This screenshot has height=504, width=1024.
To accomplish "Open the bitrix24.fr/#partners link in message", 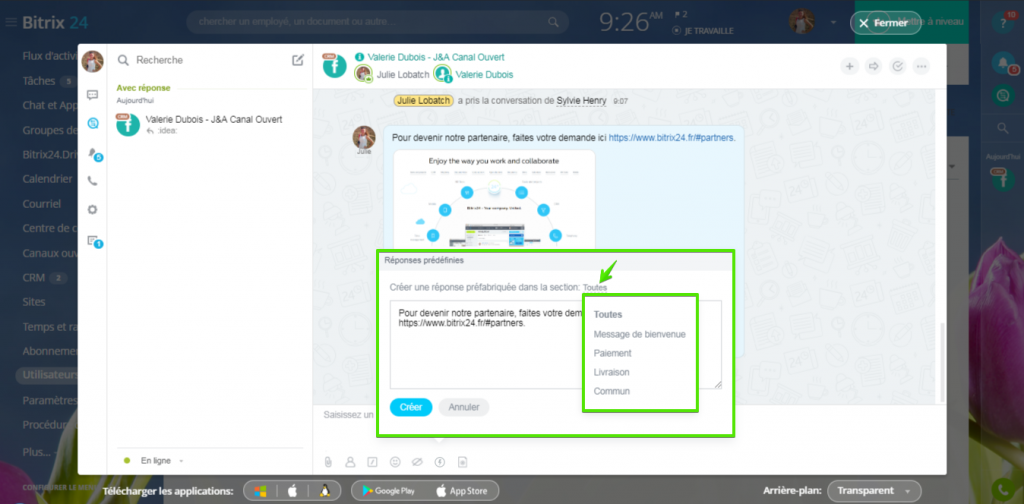I will pos(672,138).
